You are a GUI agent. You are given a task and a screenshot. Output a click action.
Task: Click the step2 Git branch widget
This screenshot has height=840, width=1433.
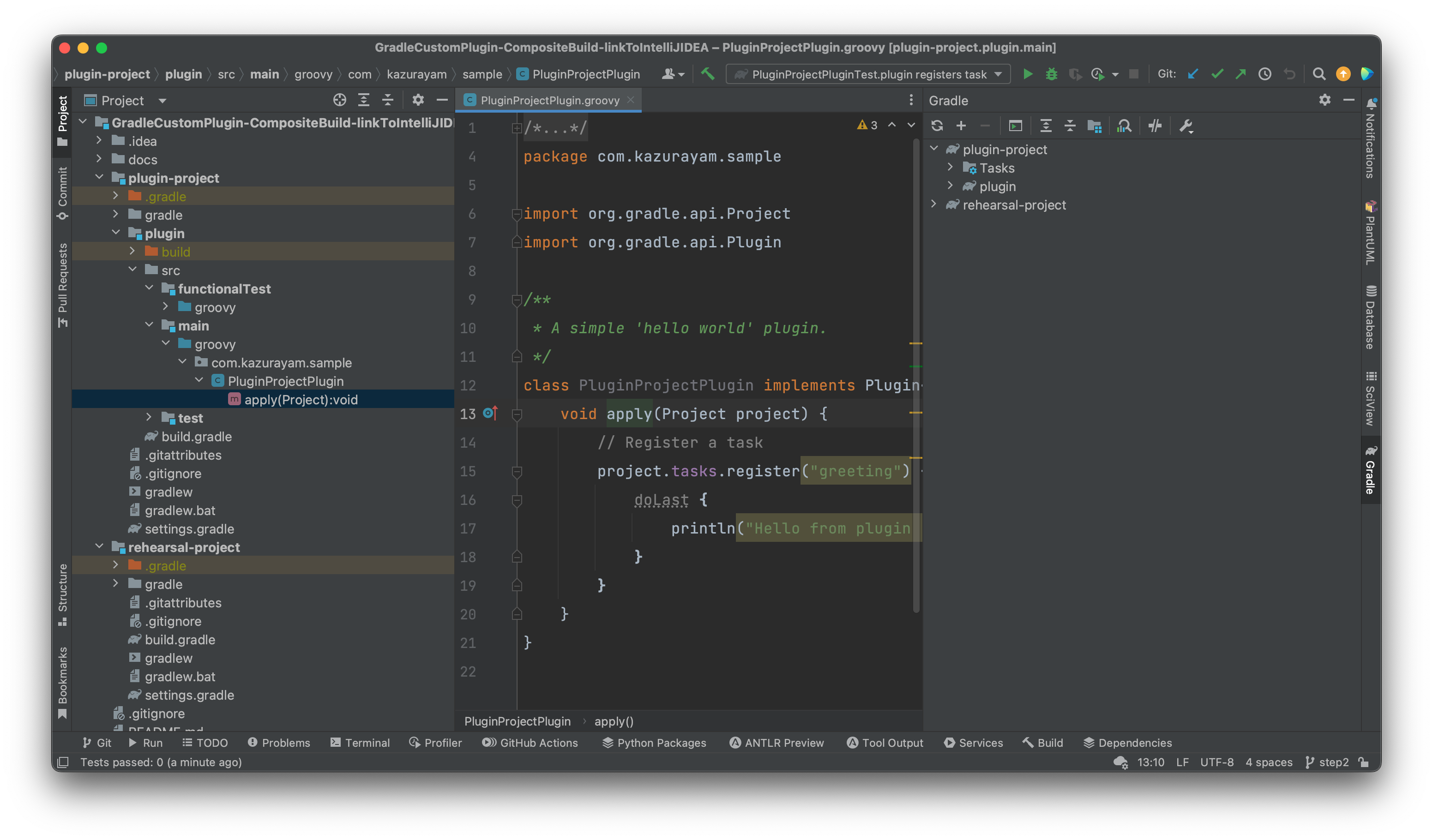[1327, 762]
